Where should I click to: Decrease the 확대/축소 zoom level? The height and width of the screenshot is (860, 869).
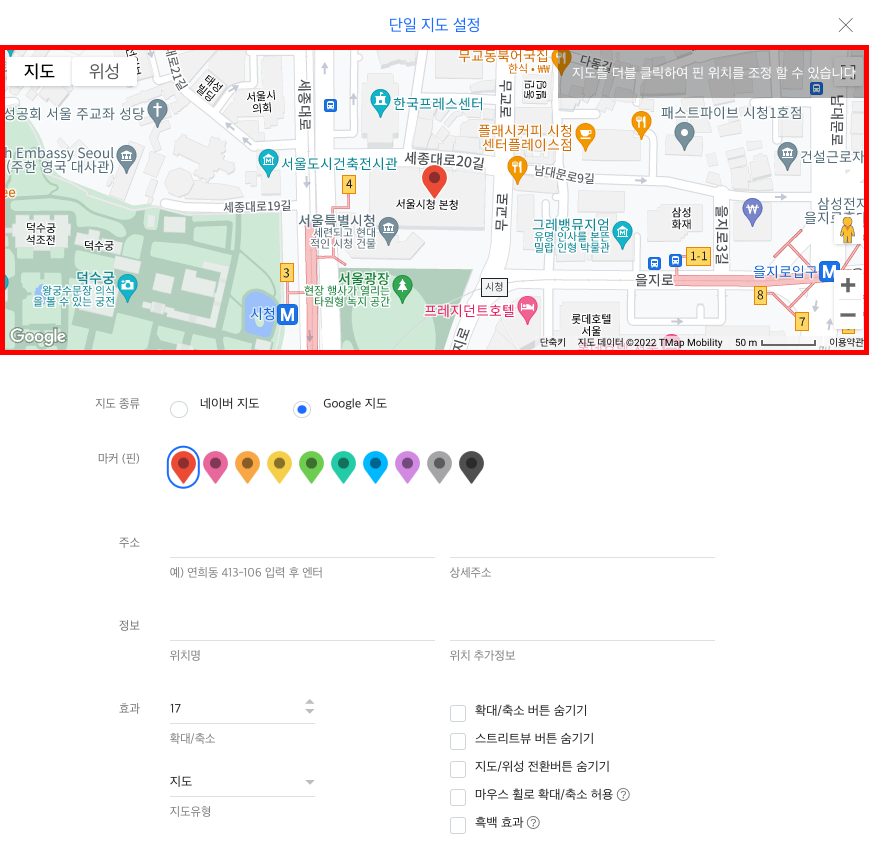click(310, 711)
